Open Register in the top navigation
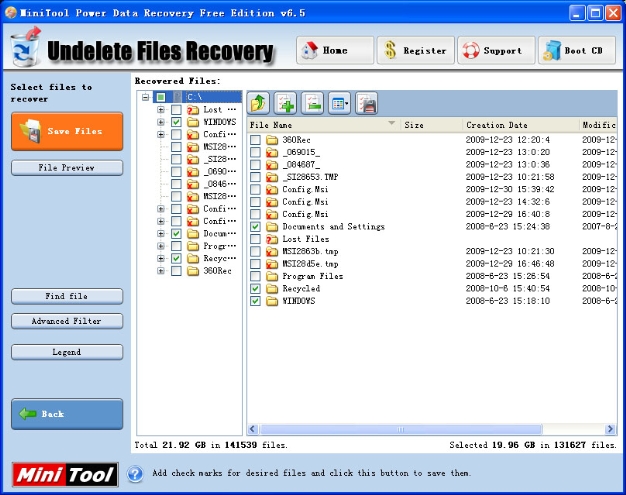Screen dimensions: 626x495 [416, 50]
